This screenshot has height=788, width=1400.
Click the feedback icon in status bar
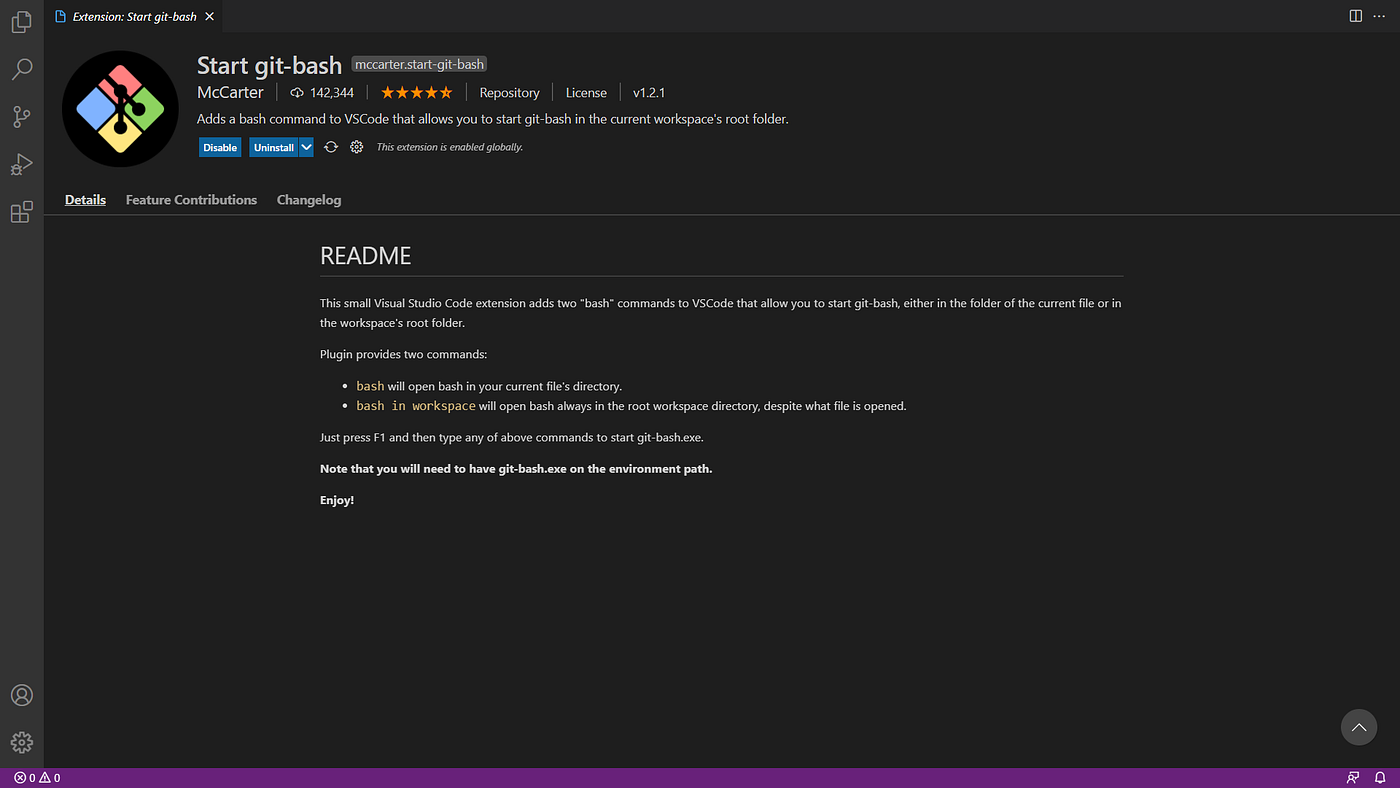[1353, 778]
